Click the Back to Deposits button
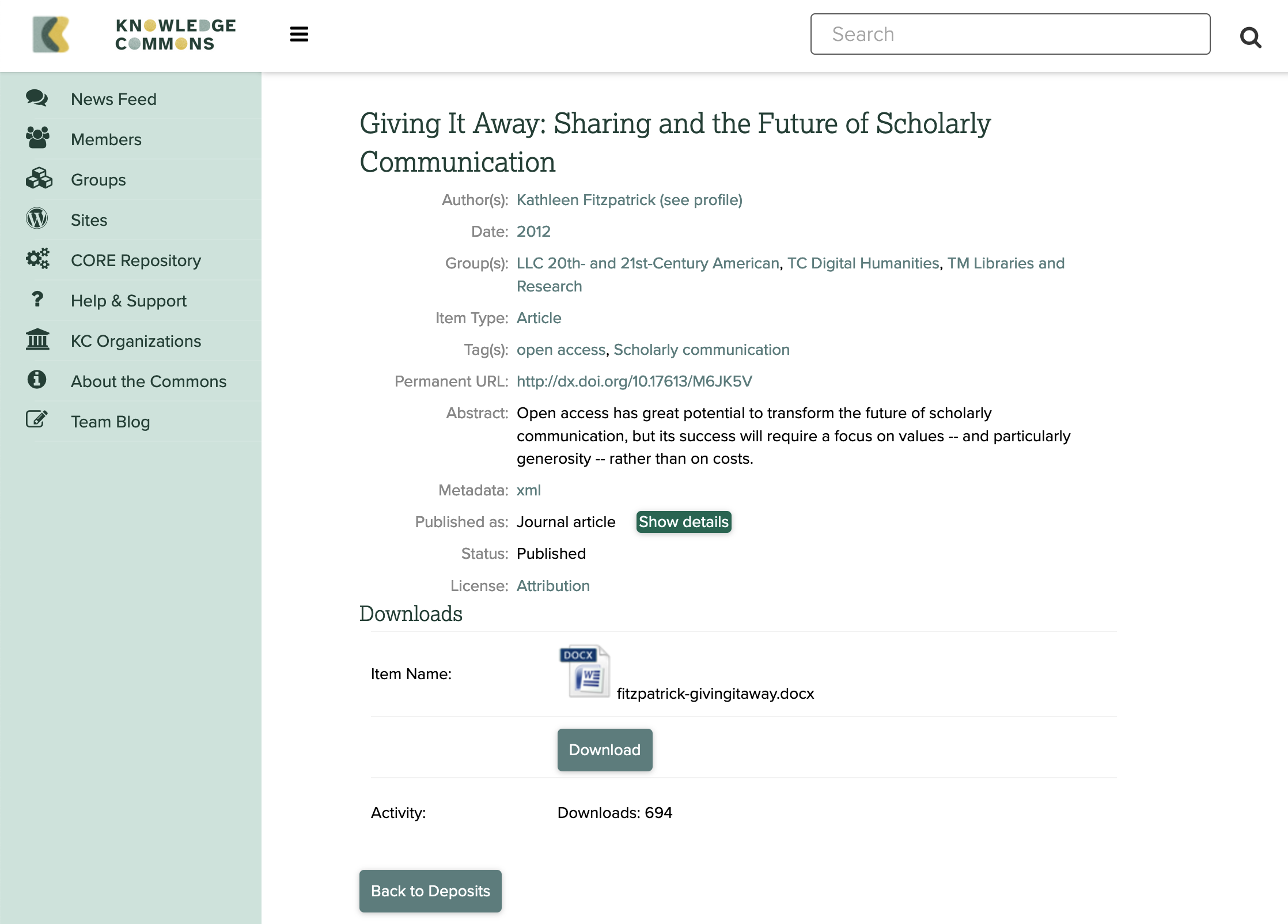Image resolution: width=1288 pixels, height=924 pixels. coord(430,891)
